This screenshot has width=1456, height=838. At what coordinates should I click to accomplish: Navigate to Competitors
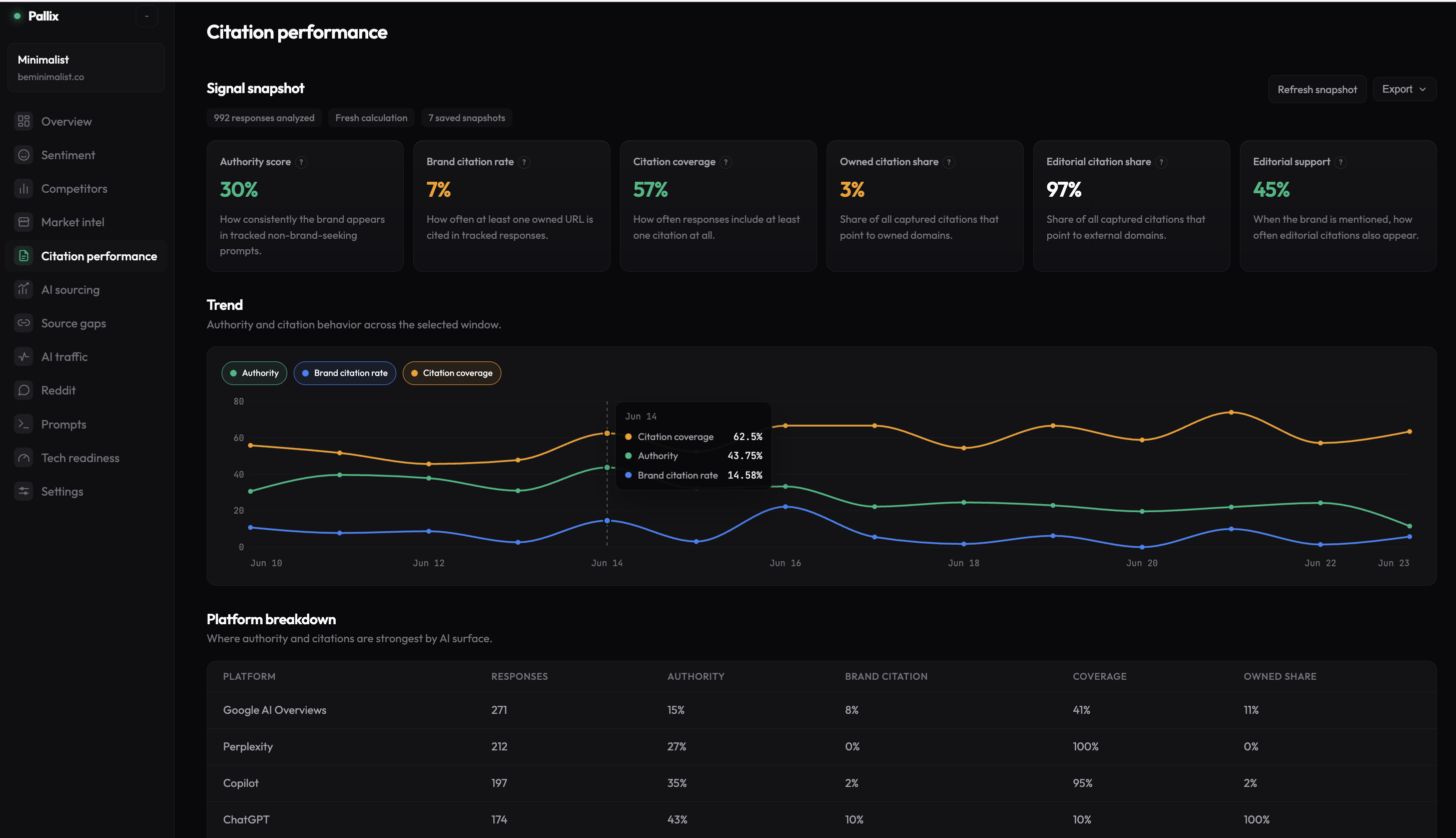(86, 189)
